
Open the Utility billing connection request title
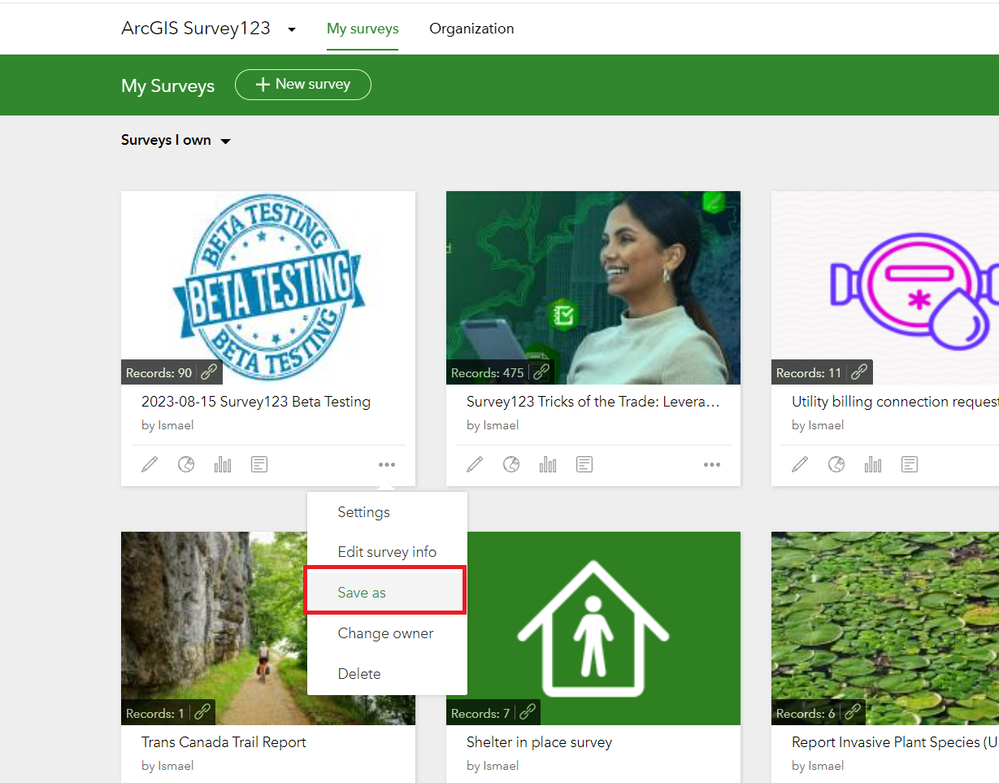coord(895,401)
